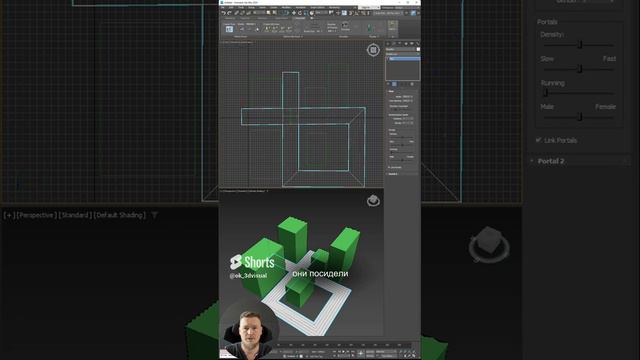640x360 pixels.
Task: Click the Redo arrow in main toolbar
Action: pyautogui.click(x=229, y=13)
